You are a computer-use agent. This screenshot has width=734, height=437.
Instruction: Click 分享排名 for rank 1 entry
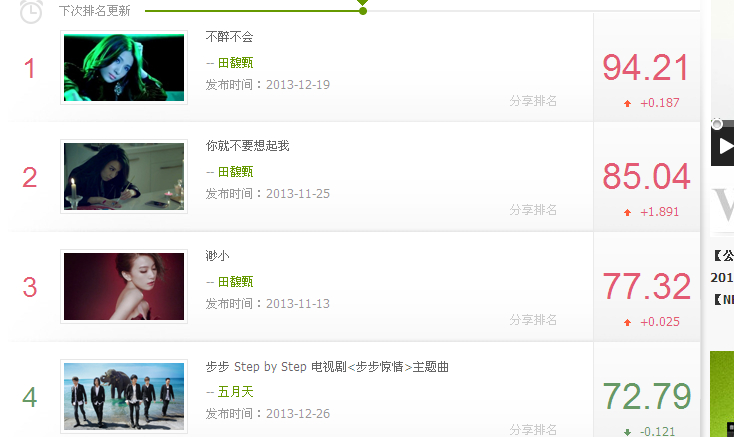pos(533,101)
